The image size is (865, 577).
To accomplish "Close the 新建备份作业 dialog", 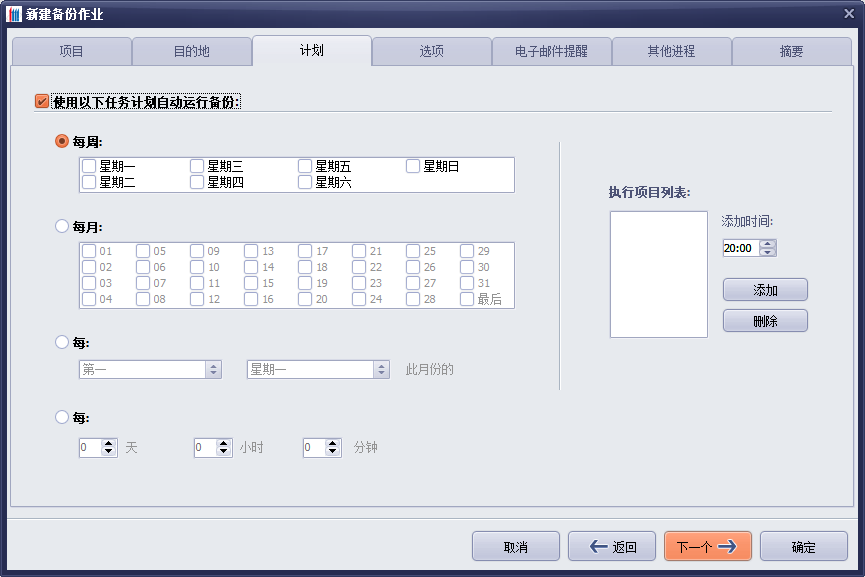I will tap(849, 14).
